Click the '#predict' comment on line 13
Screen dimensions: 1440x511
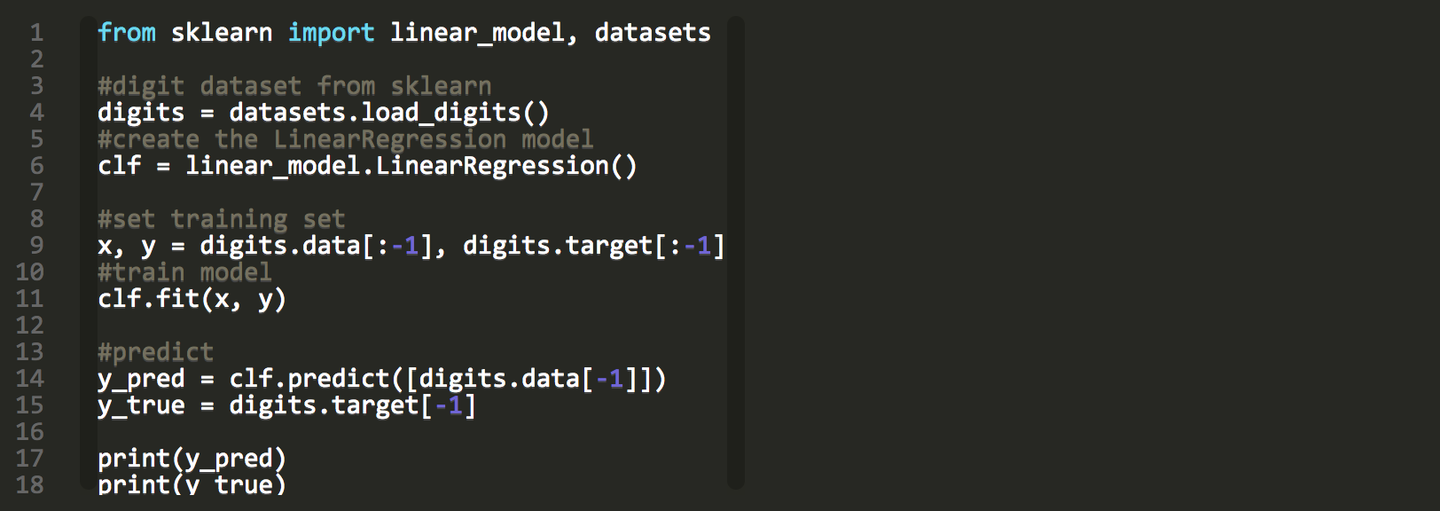tap(155, 352)
